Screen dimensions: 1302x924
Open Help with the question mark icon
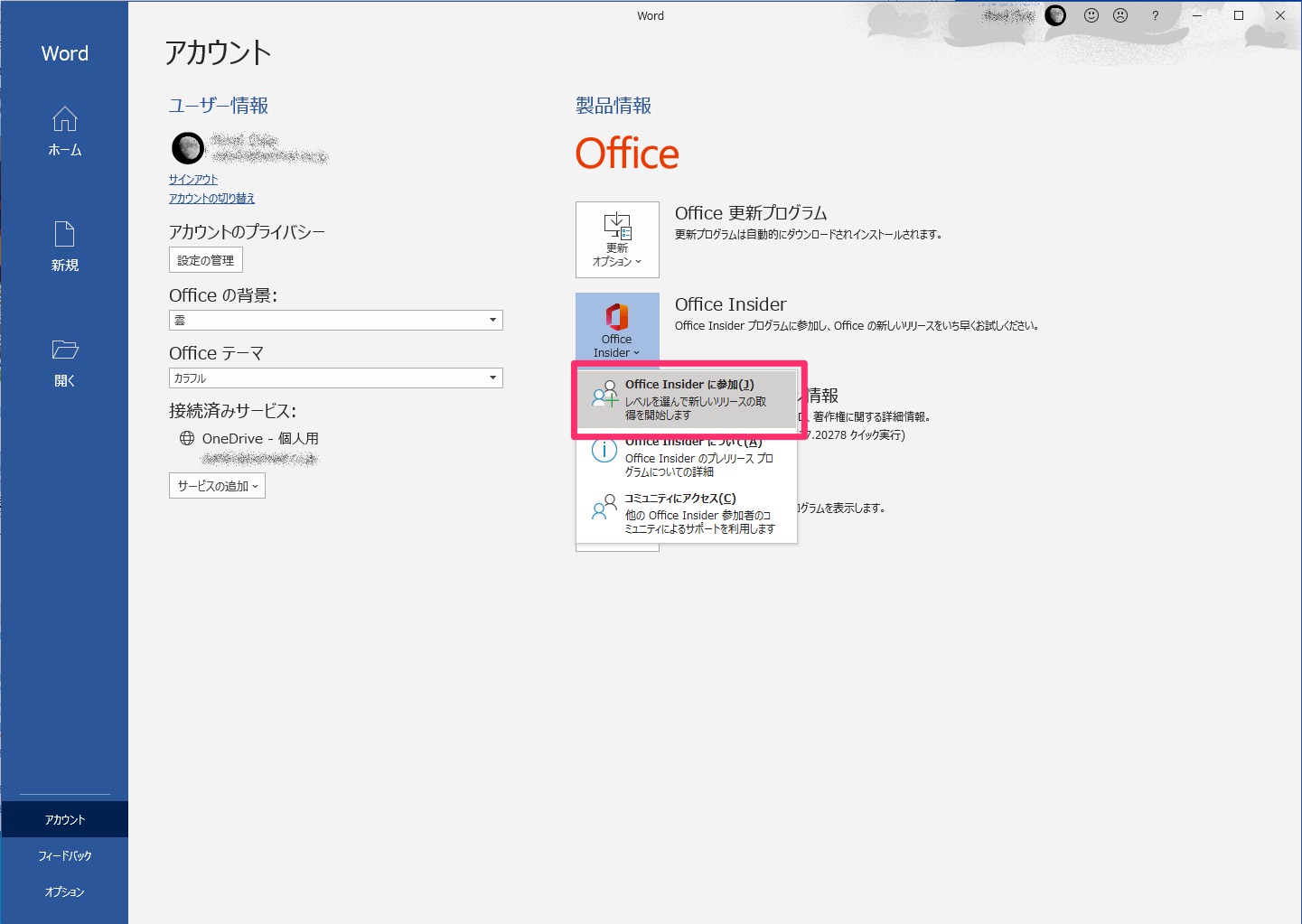pyautogui.click(x=1155, y=15)
